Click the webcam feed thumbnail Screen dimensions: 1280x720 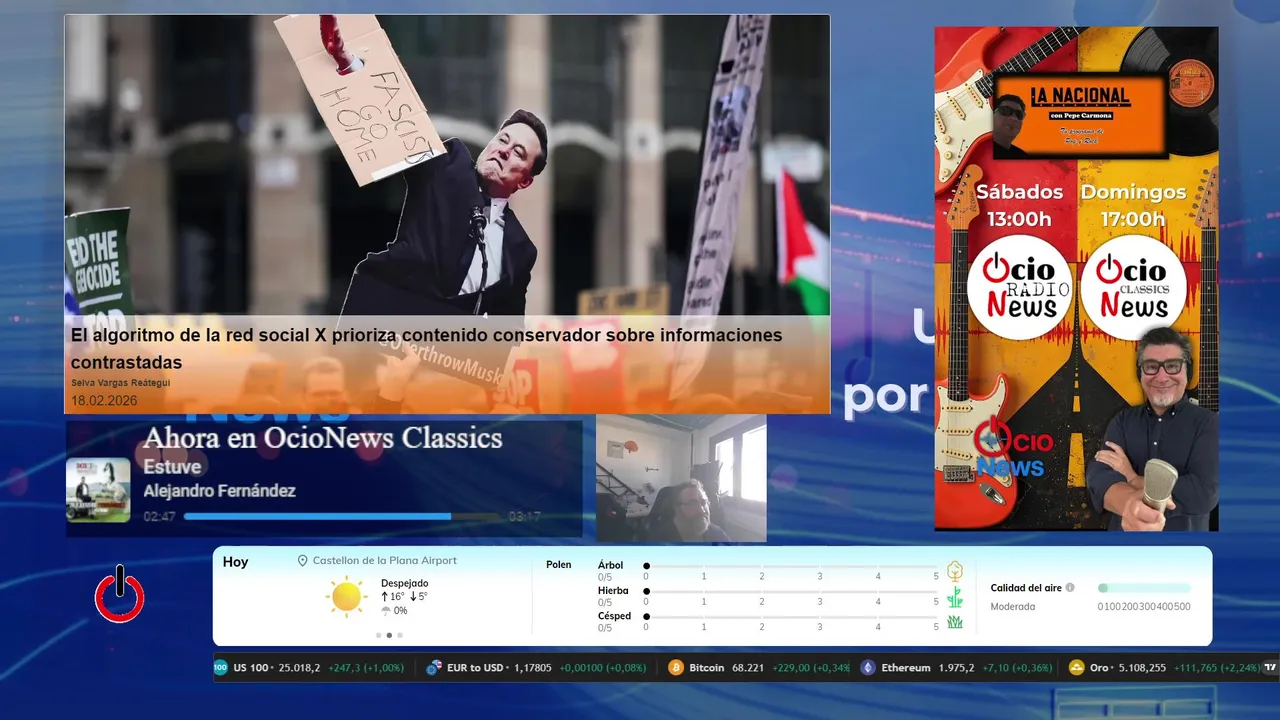click(x=681, y=478)
